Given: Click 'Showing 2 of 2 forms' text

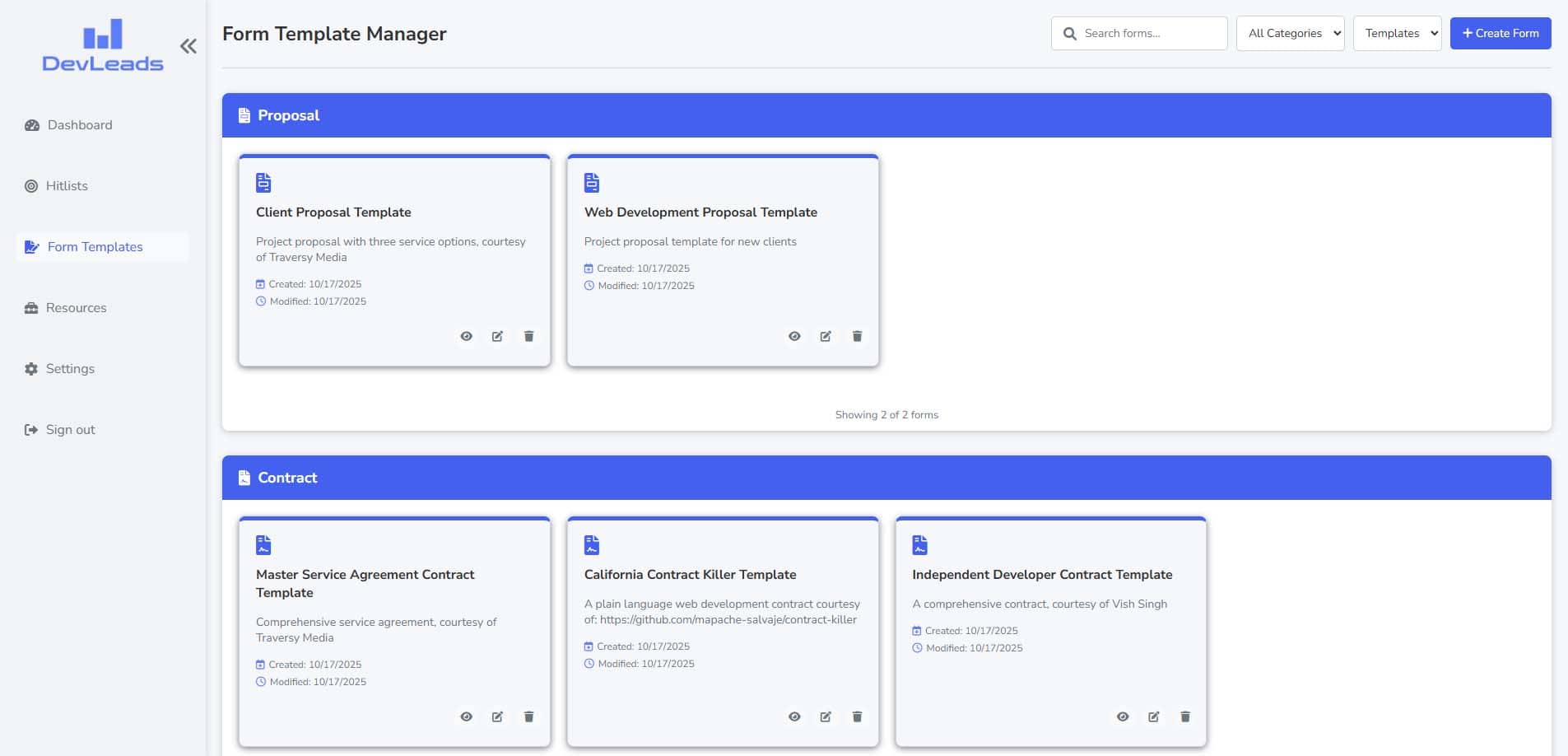Looking at the screenshot, I should click(x=886, y=415).
